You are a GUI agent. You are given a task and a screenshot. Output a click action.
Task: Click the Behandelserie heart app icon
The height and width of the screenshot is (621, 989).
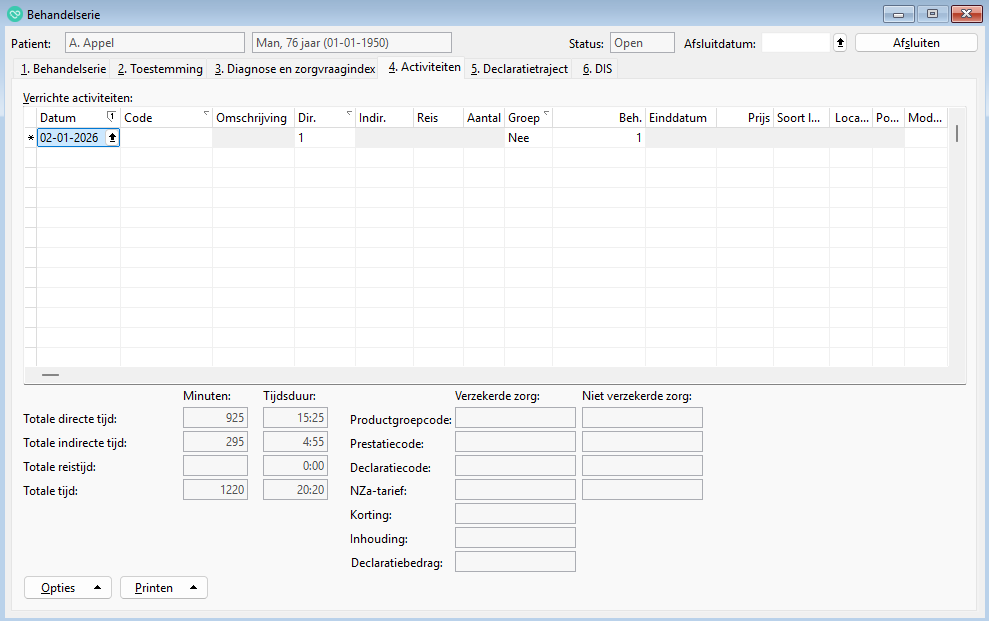pyautogui.click(x=15, y=14)
